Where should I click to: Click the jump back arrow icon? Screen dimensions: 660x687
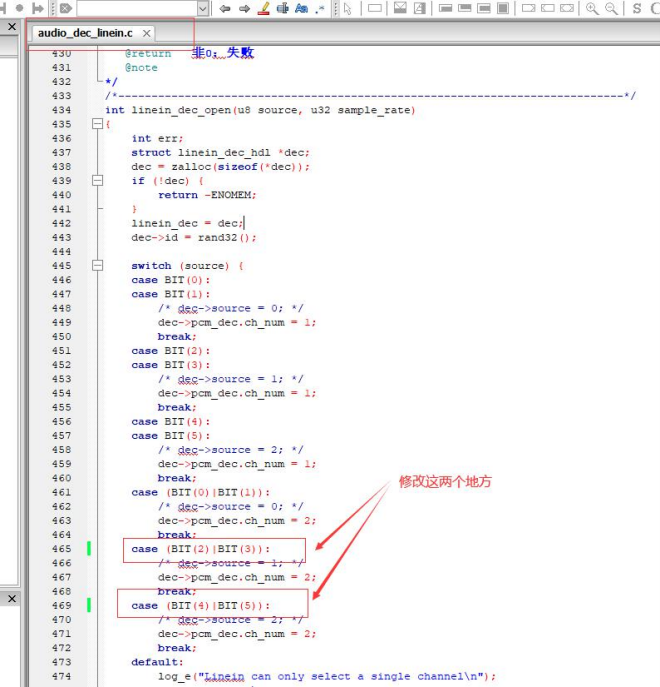(225, 8)
